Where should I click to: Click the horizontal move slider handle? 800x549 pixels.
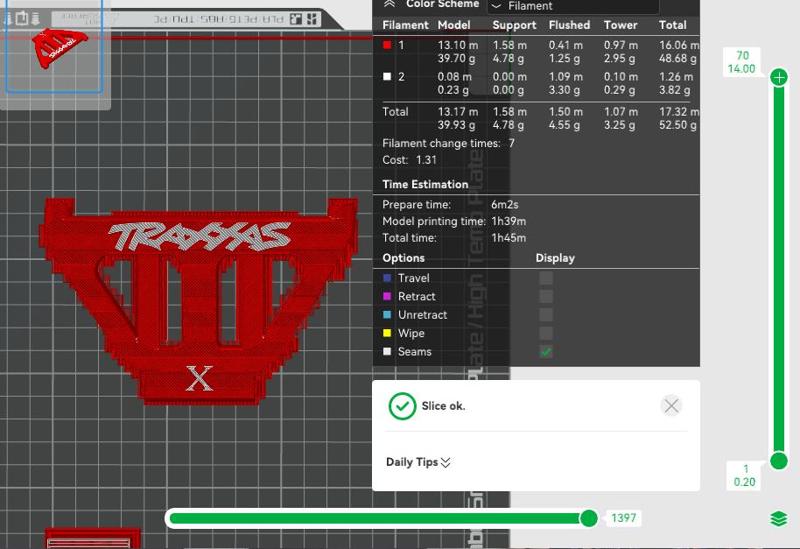point(589,518)
